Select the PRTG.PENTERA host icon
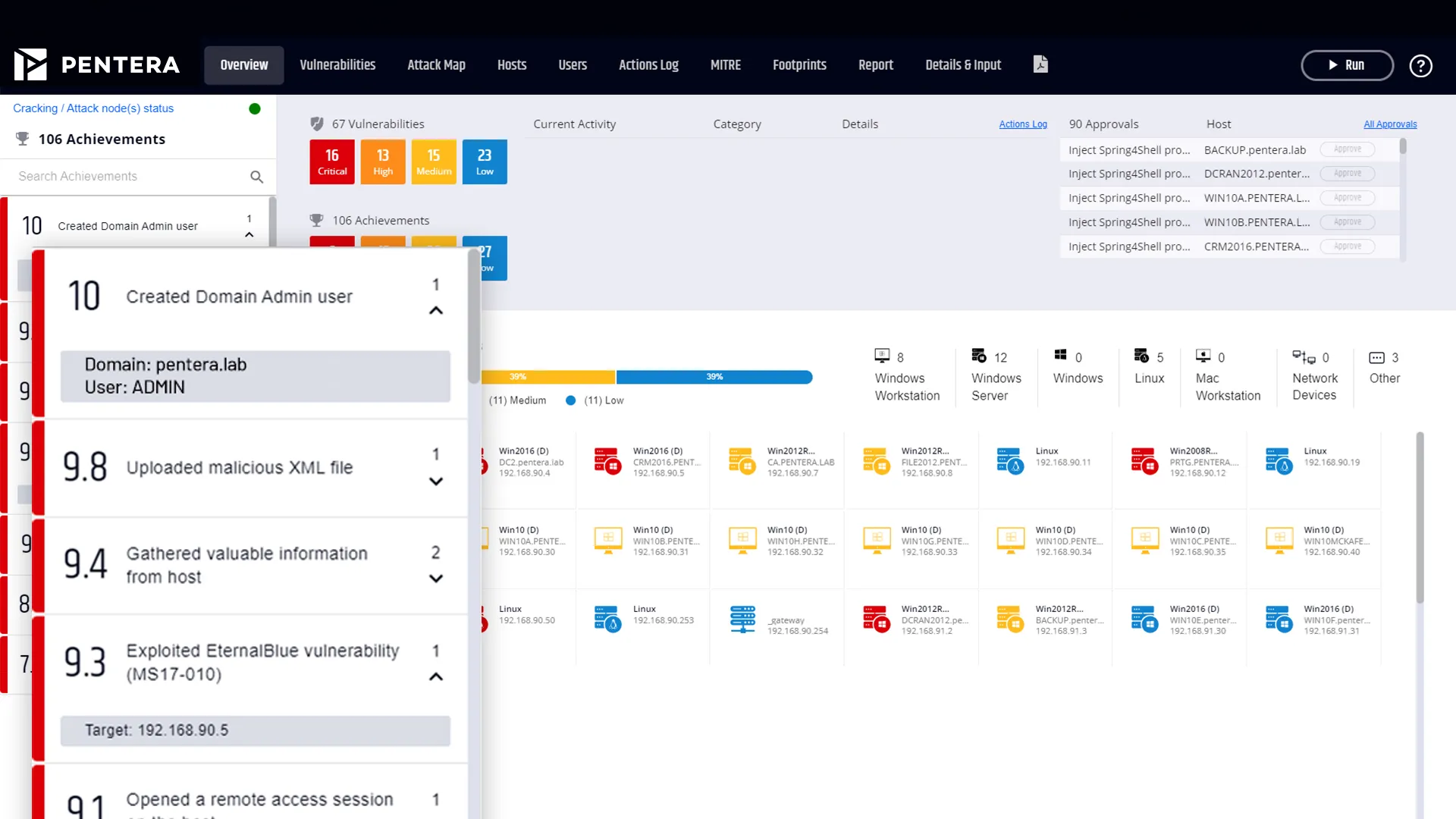 click(1144, 461)
